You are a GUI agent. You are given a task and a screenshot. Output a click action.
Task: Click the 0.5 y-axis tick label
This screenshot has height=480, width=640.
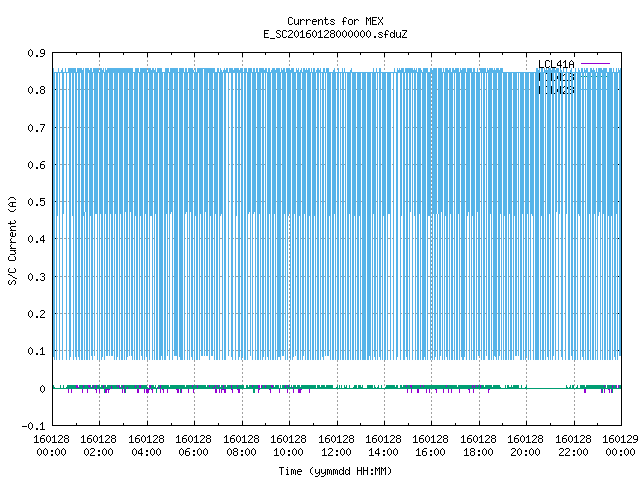[x=36, y=202]
